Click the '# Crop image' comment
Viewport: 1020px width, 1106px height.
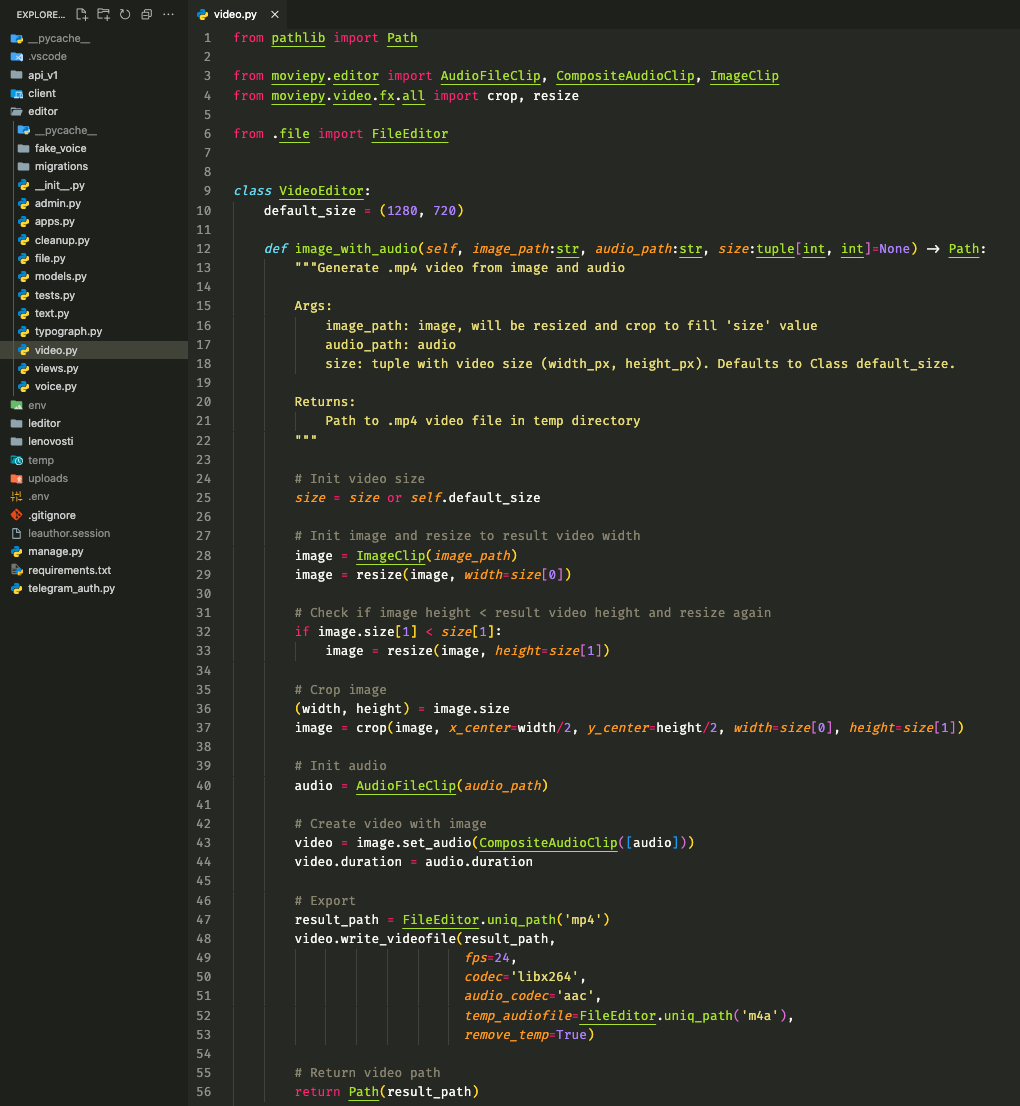point(340,690)
